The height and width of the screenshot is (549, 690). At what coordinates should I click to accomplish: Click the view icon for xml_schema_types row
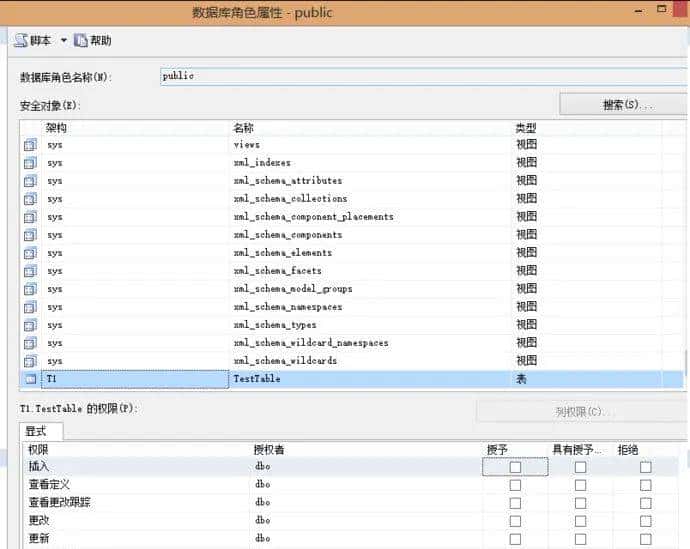30,325
